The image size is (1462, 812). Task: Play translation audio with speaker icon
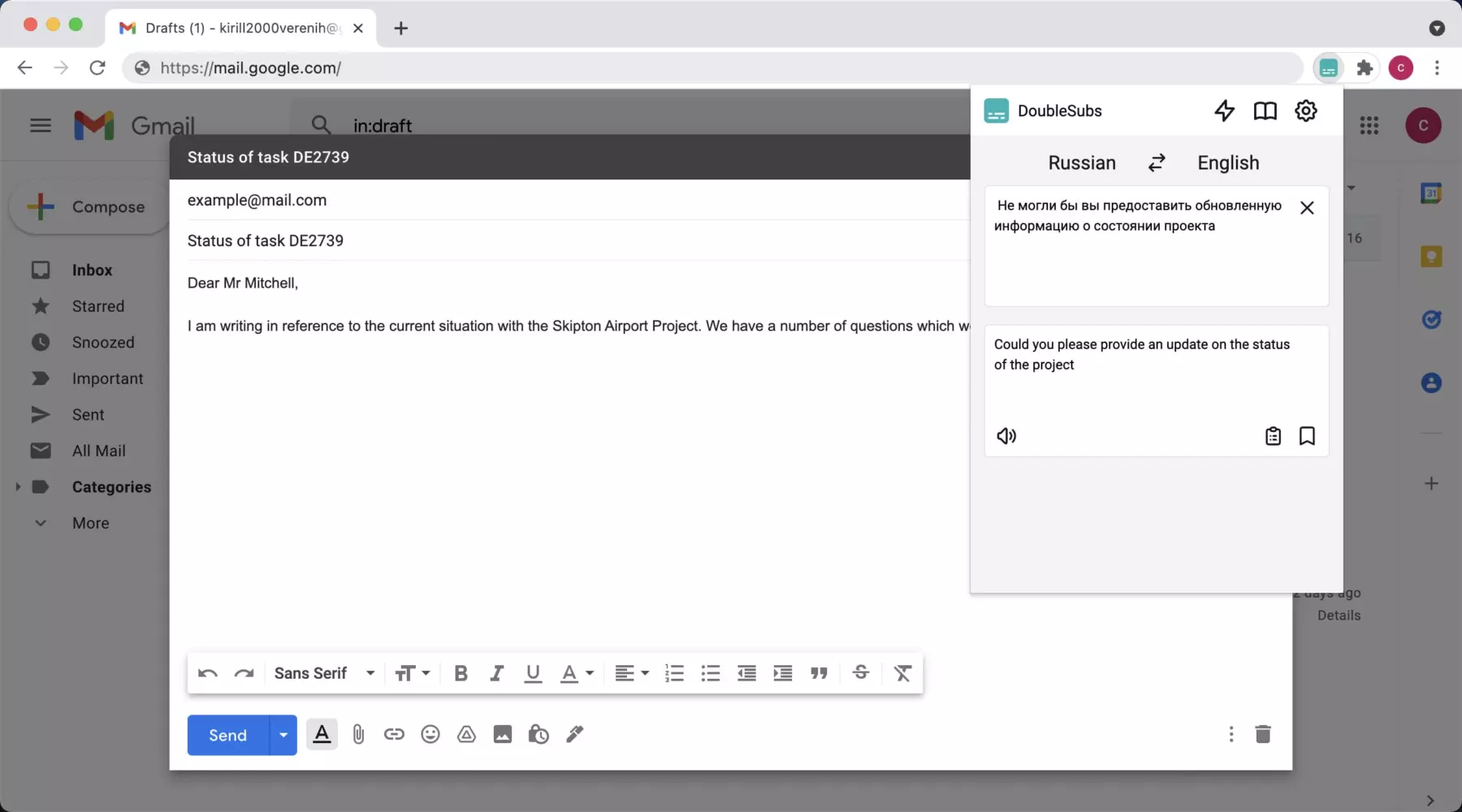tap(1006, 436)
